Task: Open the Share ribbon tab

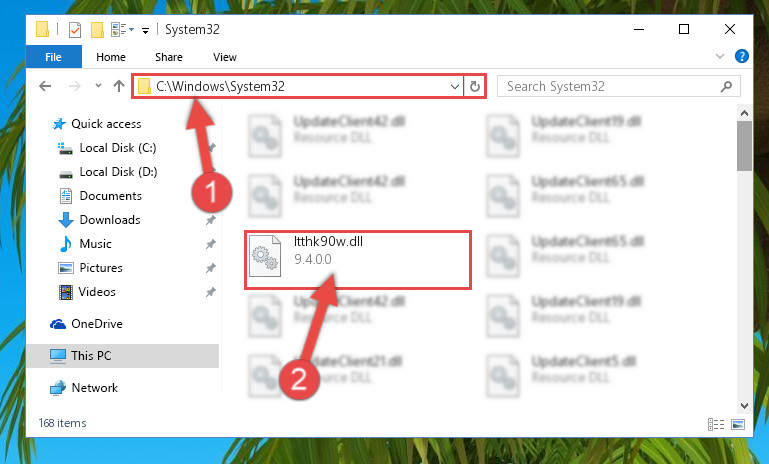Action: pos(169,57)
